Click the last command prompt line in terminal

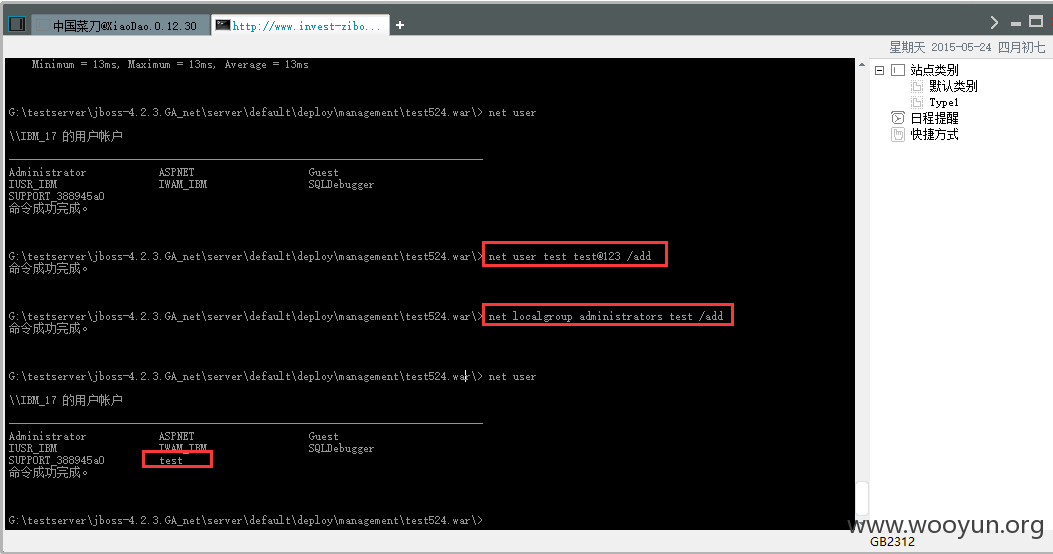click(245, 521)
